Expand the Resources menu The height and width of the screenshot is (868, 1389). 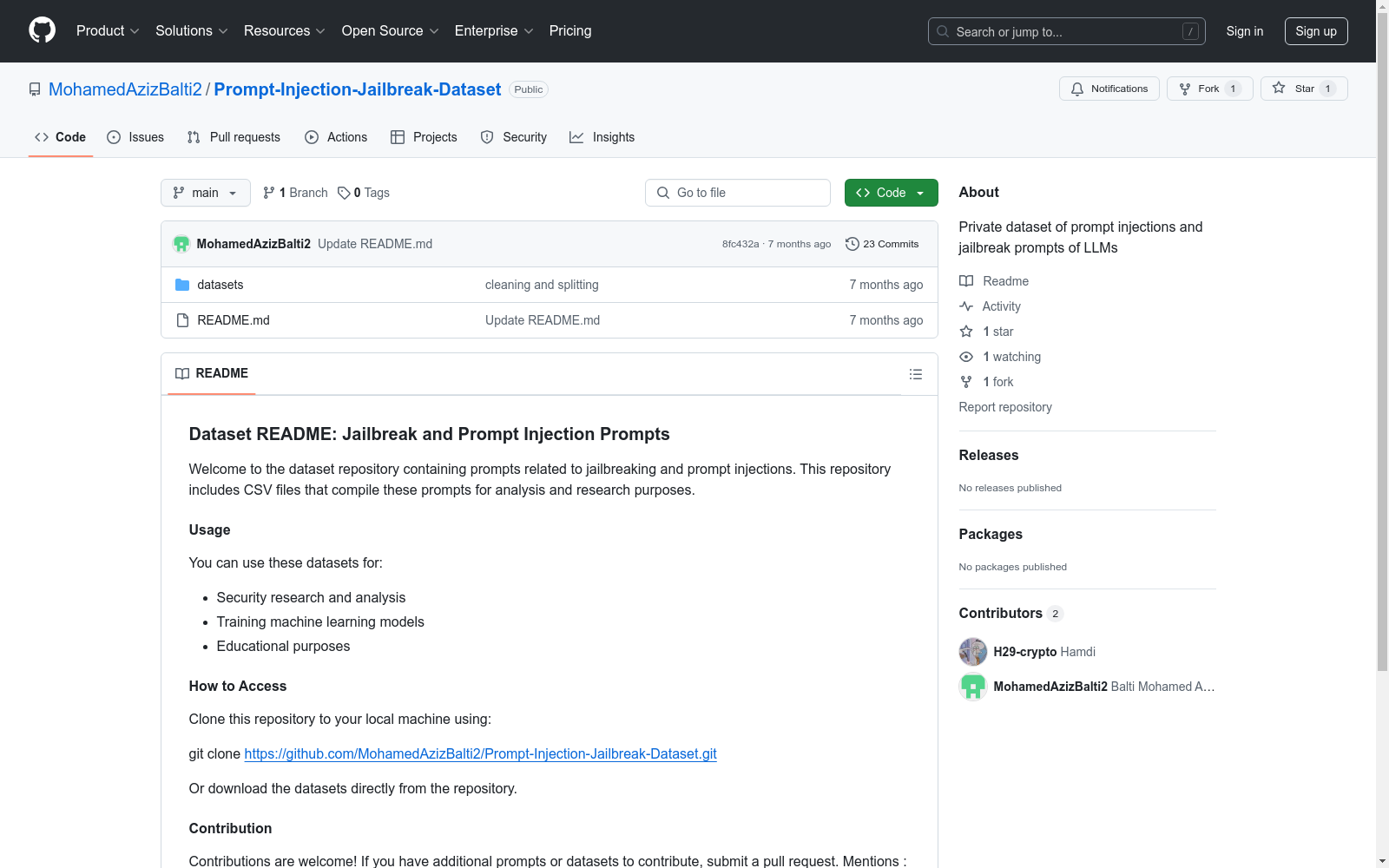tap(285, 31)
